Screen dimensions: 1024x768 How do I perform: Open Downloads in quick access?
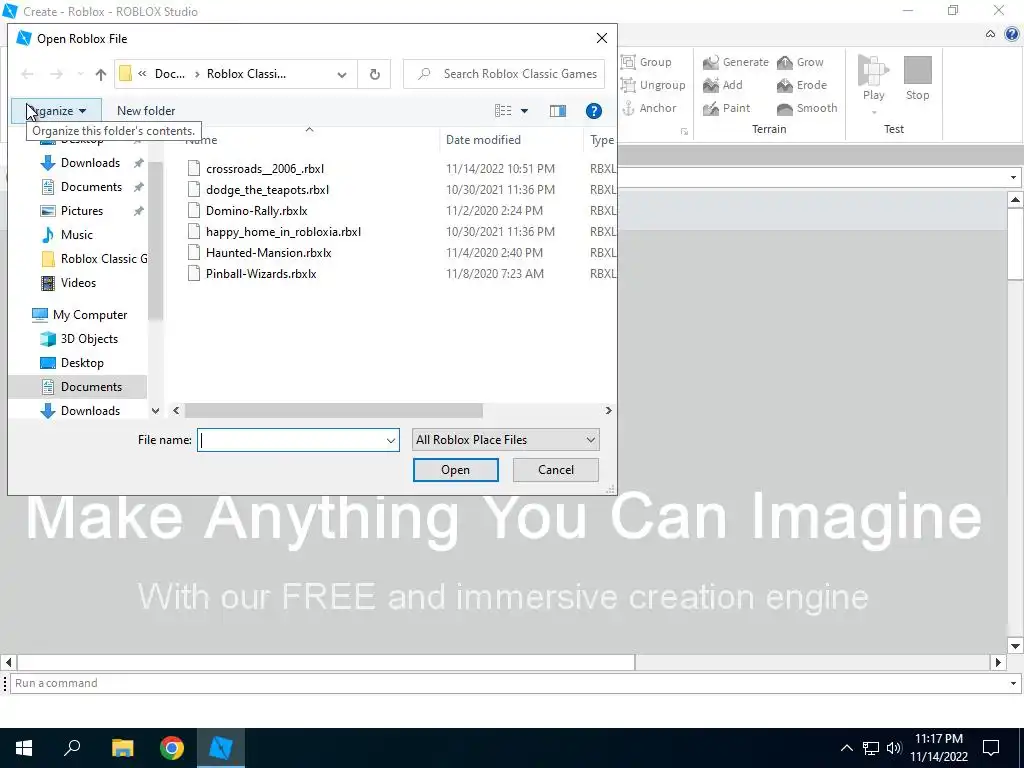pyautogui.click(x=90, y=163)
